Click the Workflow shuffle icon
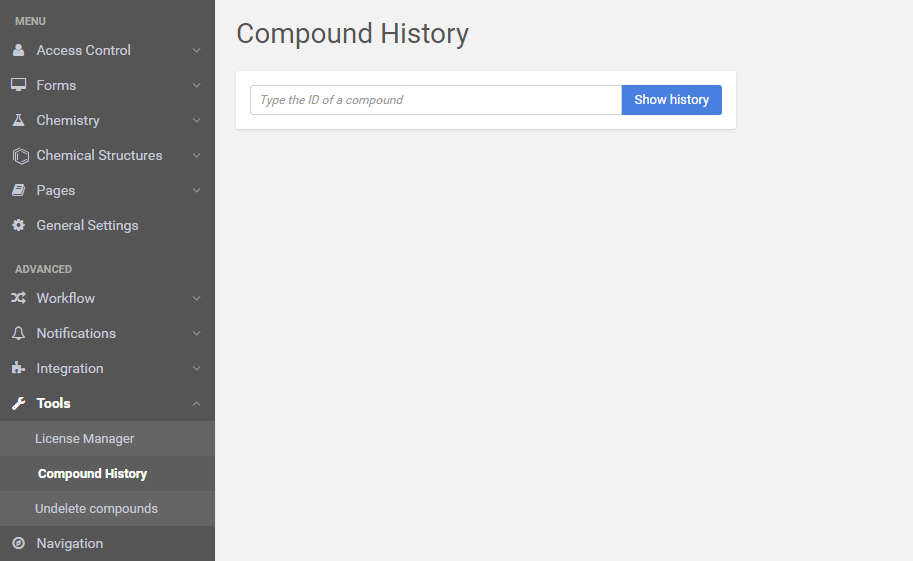Screen dimensions: 913x561 [x=18, y=298]
